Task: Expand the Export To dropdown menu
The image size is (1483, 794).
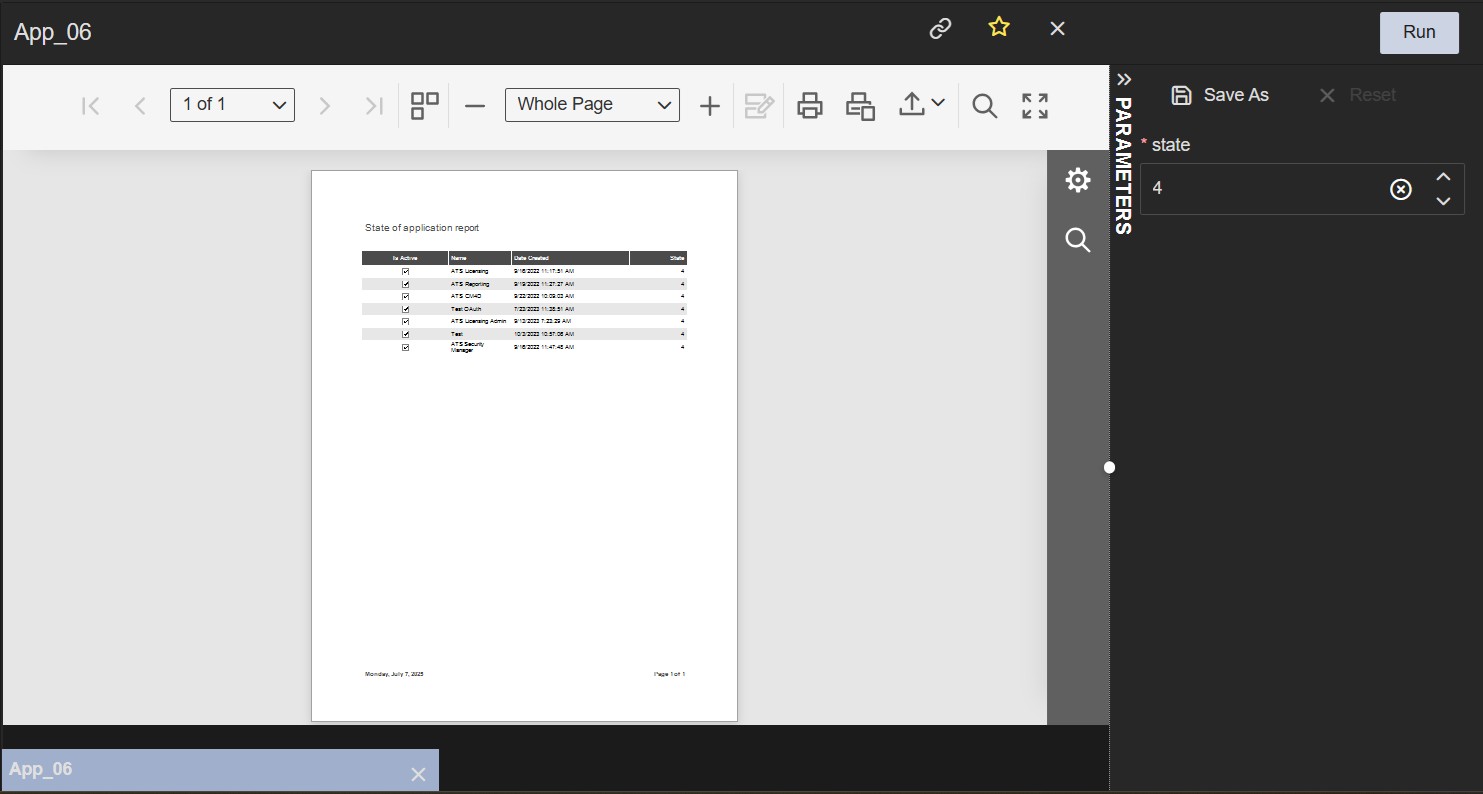Action: pyautogui.click(x=921, y=105)
